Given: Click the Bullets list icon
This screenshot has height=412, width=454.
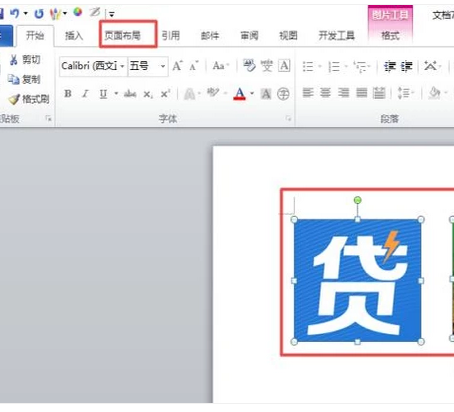Looking at the screenshot, I should pyautogui.click(x=308, y=66).
